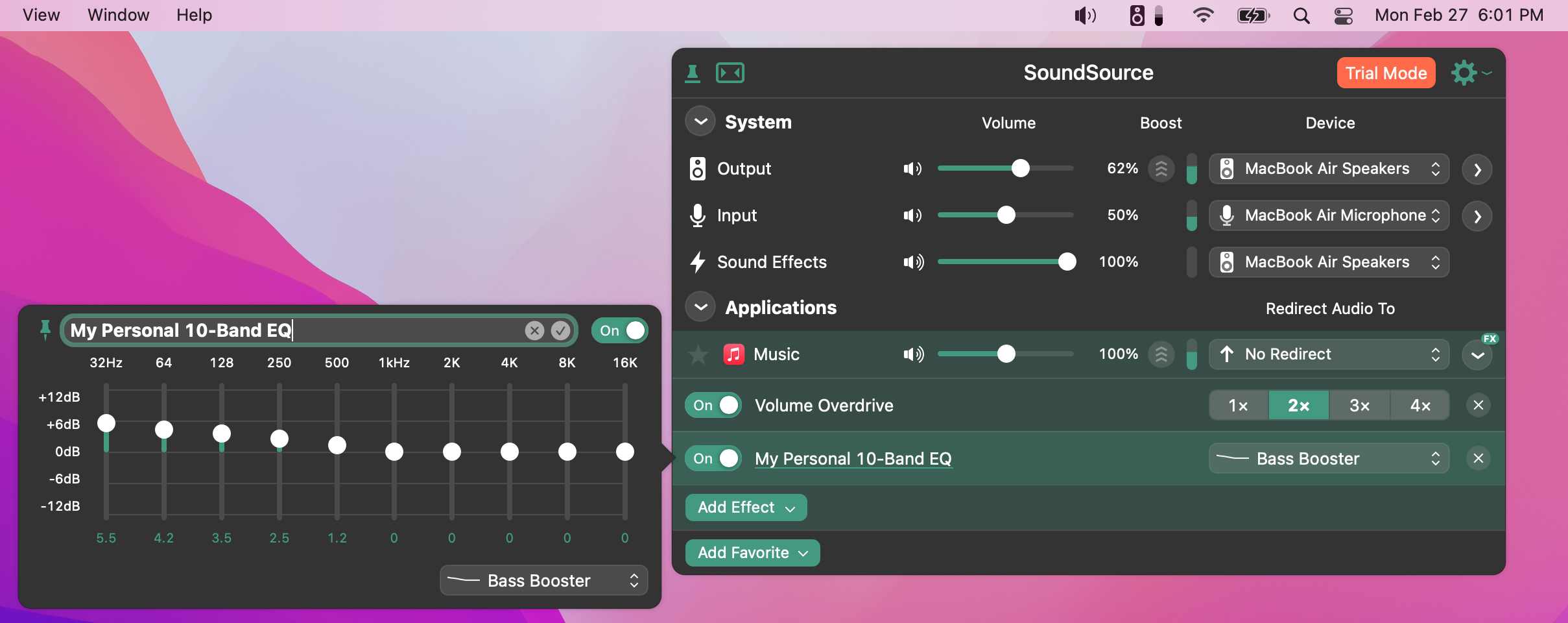Mute the Sound Effects speaker icon
The image size is (1568, 623).
click(x=913, y=262)
